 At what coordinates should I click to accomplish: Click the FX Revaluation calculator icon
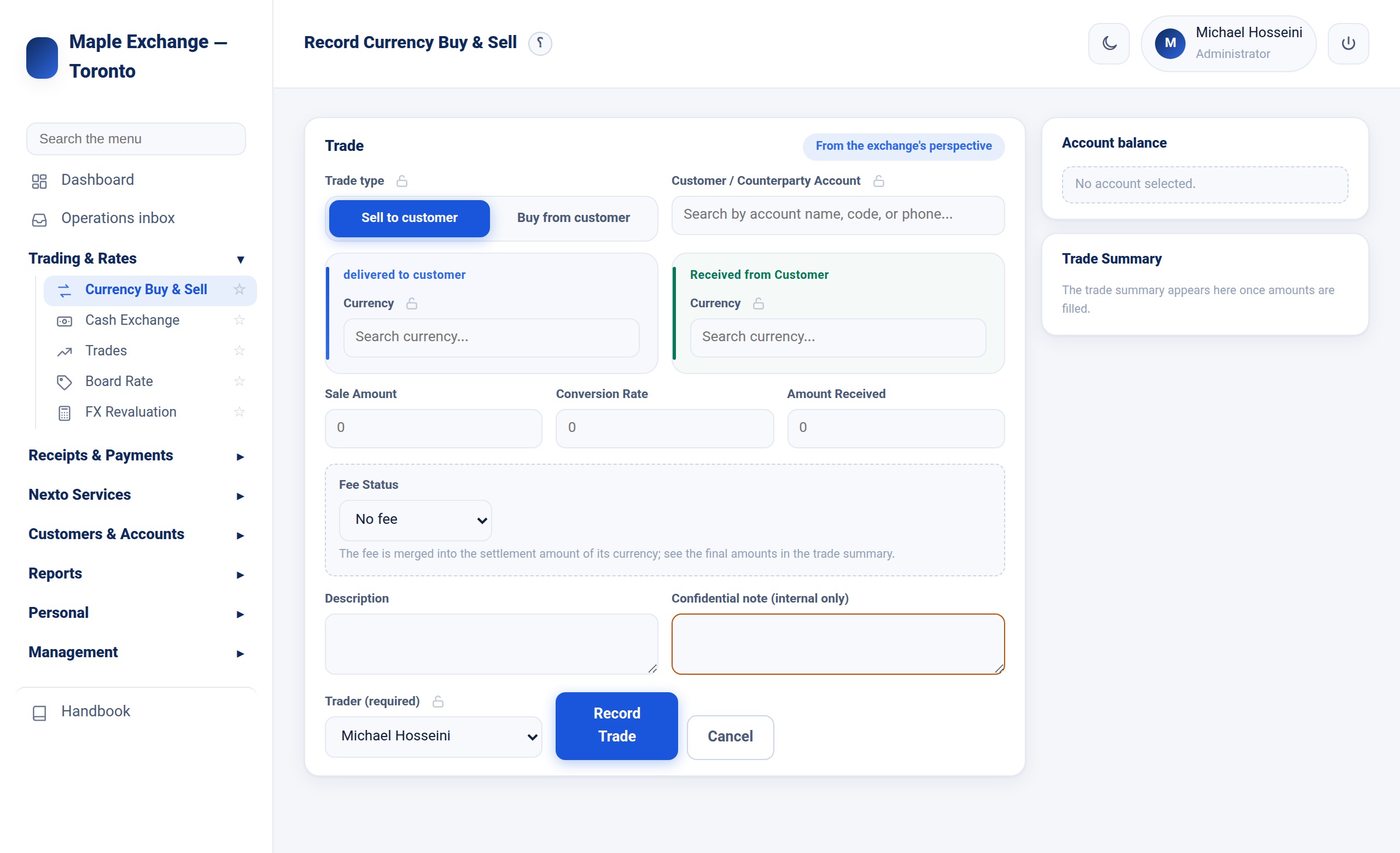coord(64,413)
